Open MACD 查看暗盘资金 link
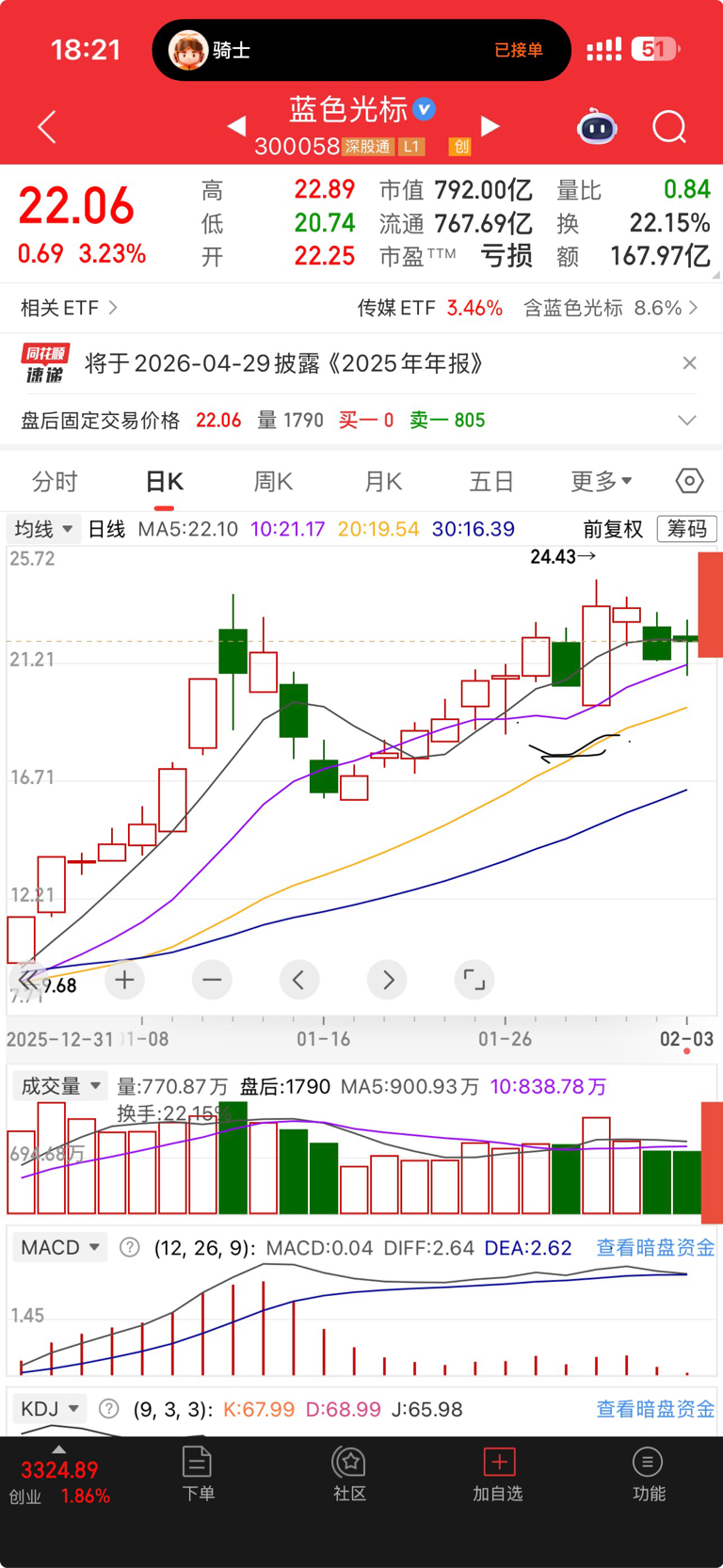The height and width of the screenshot is (1568, 723). coord(655,1247)
